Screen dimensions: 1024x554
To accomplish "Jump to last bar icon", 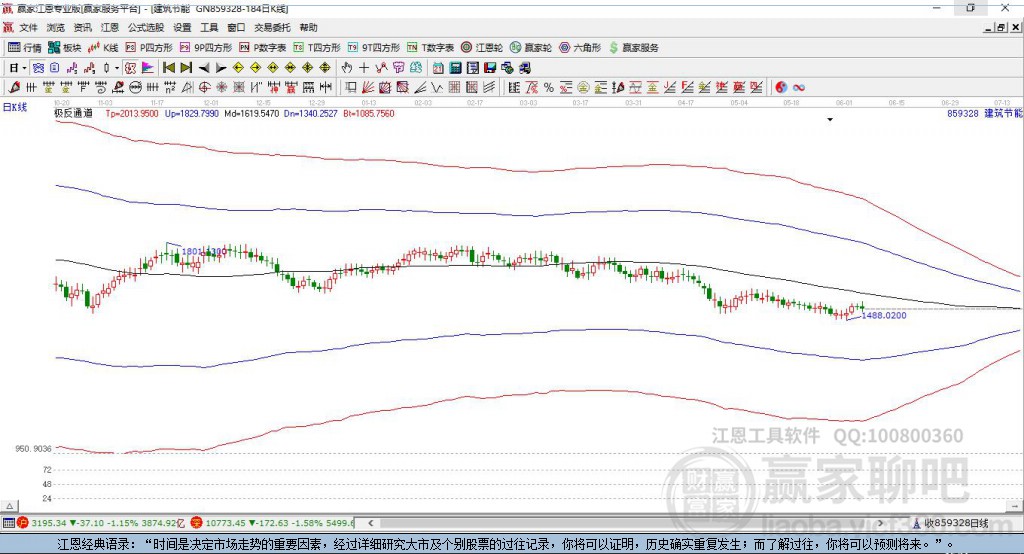I will 186,68.
